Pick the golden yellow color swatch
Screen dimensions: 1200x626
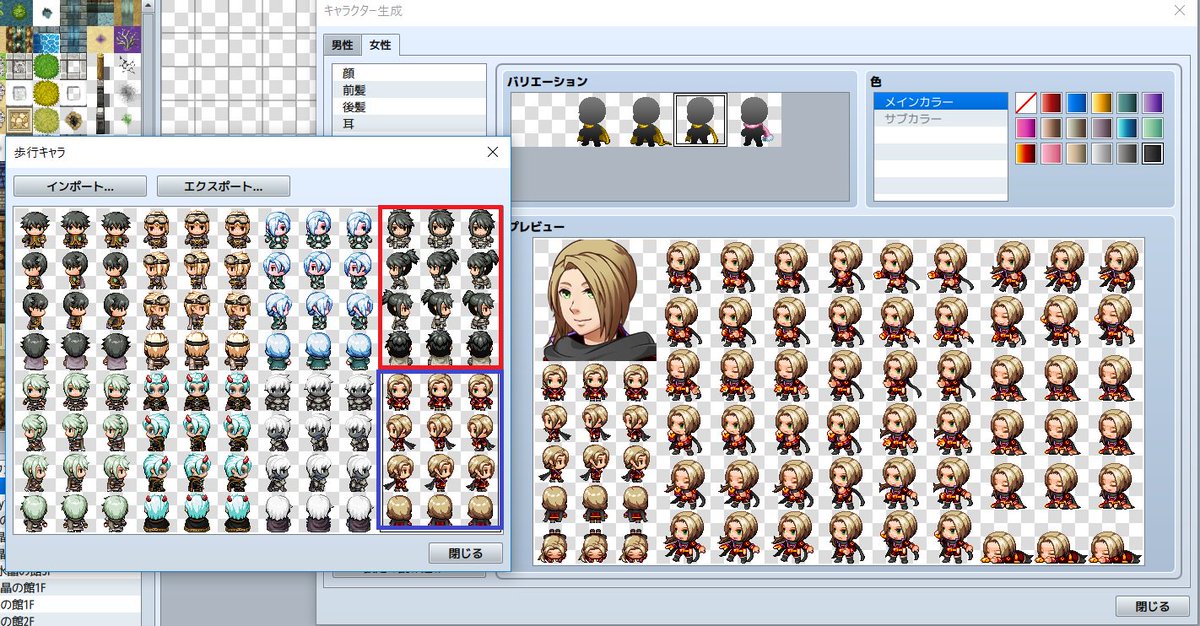coord(1102,102)
